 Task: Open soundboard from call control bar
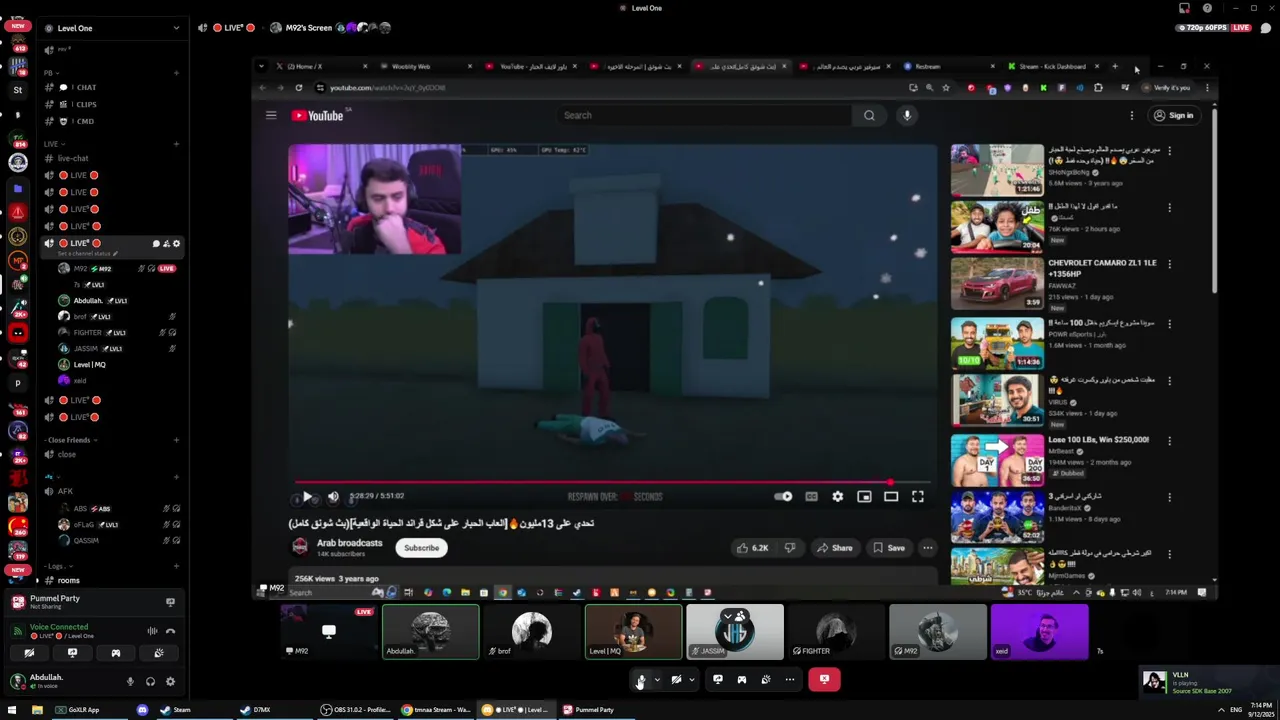point(765,679)
